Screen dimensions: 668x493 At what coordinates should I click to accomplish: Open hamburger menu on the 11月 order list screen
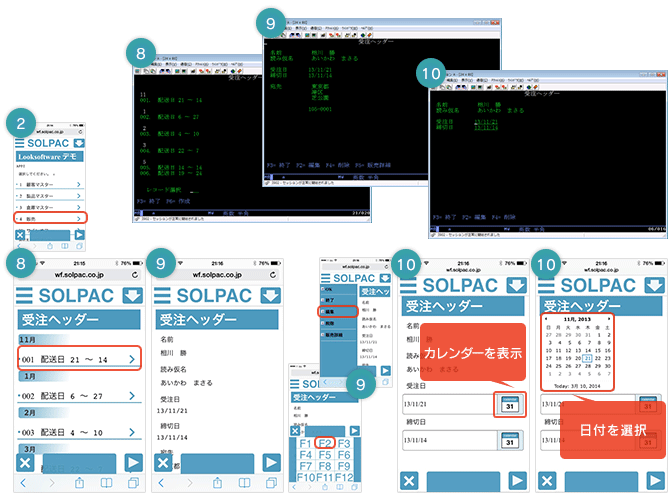[x=24, y=295]
